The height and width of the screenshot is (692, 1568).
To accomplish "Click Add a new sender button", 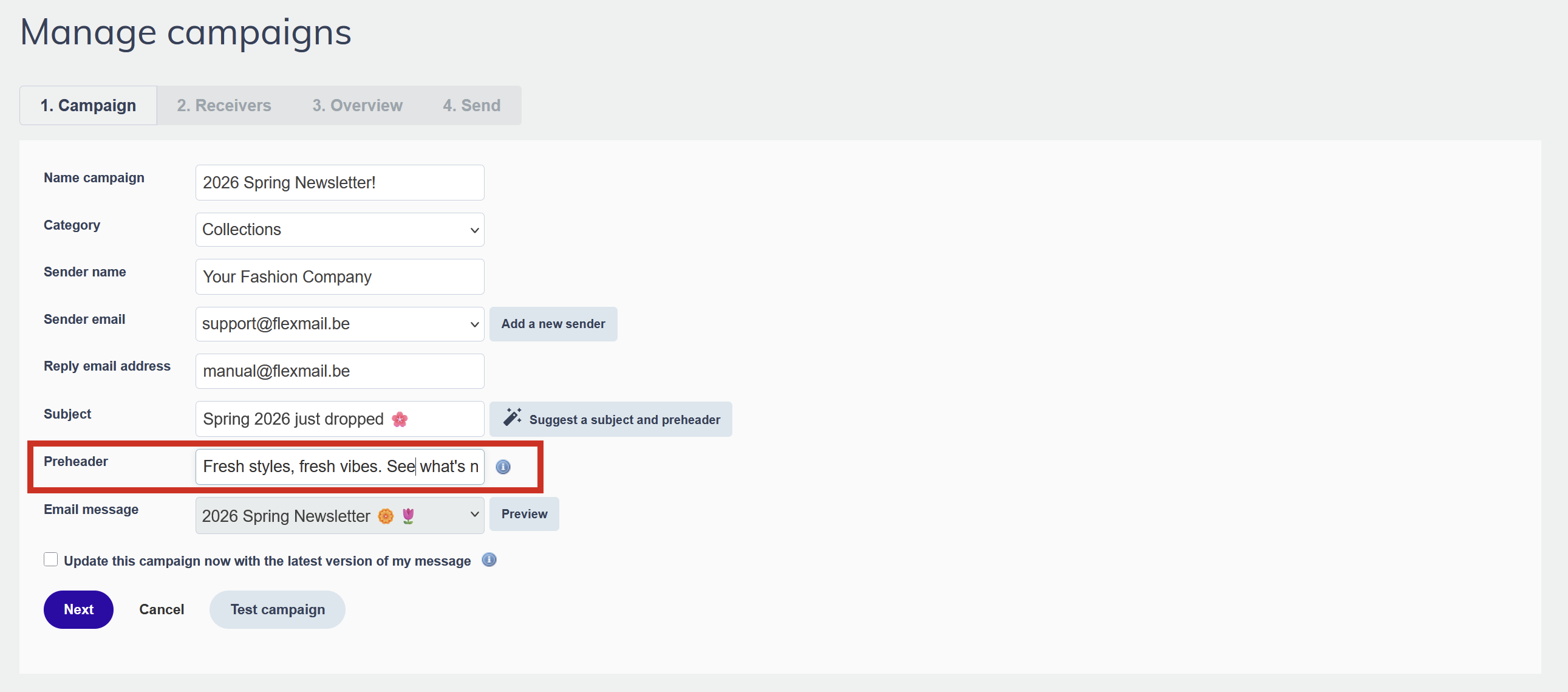I will pos(553,324).
